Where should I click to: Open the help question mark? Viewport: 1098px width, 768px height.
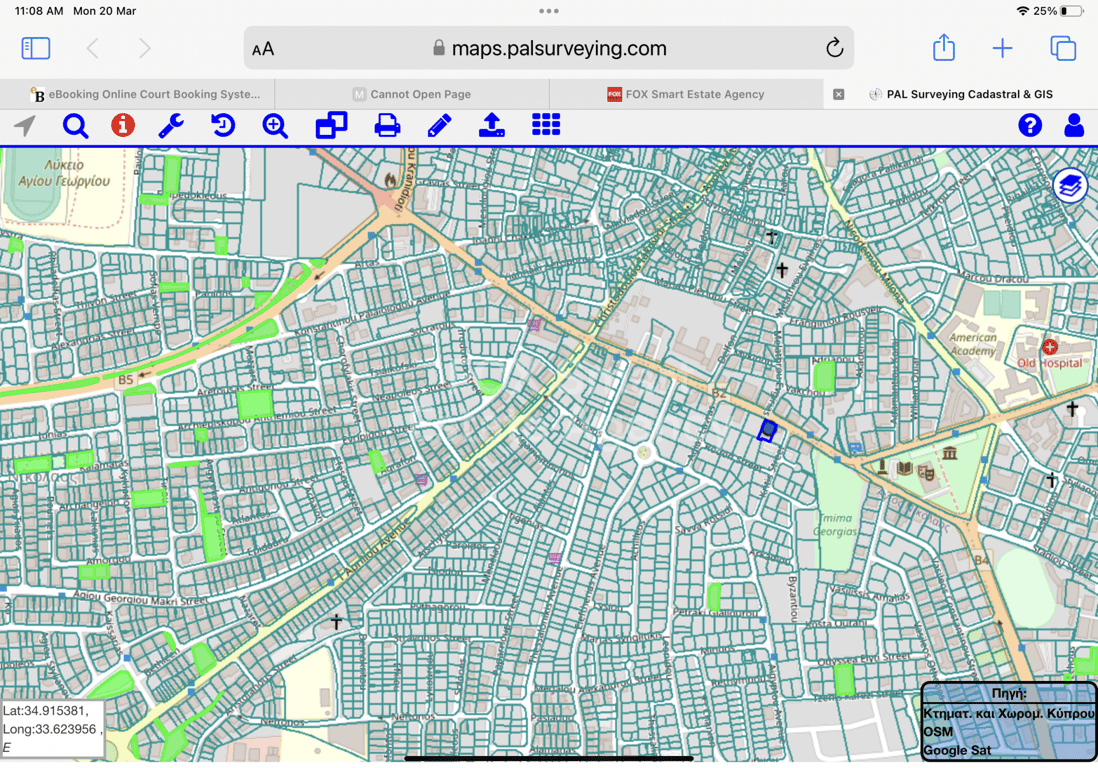1030,125
